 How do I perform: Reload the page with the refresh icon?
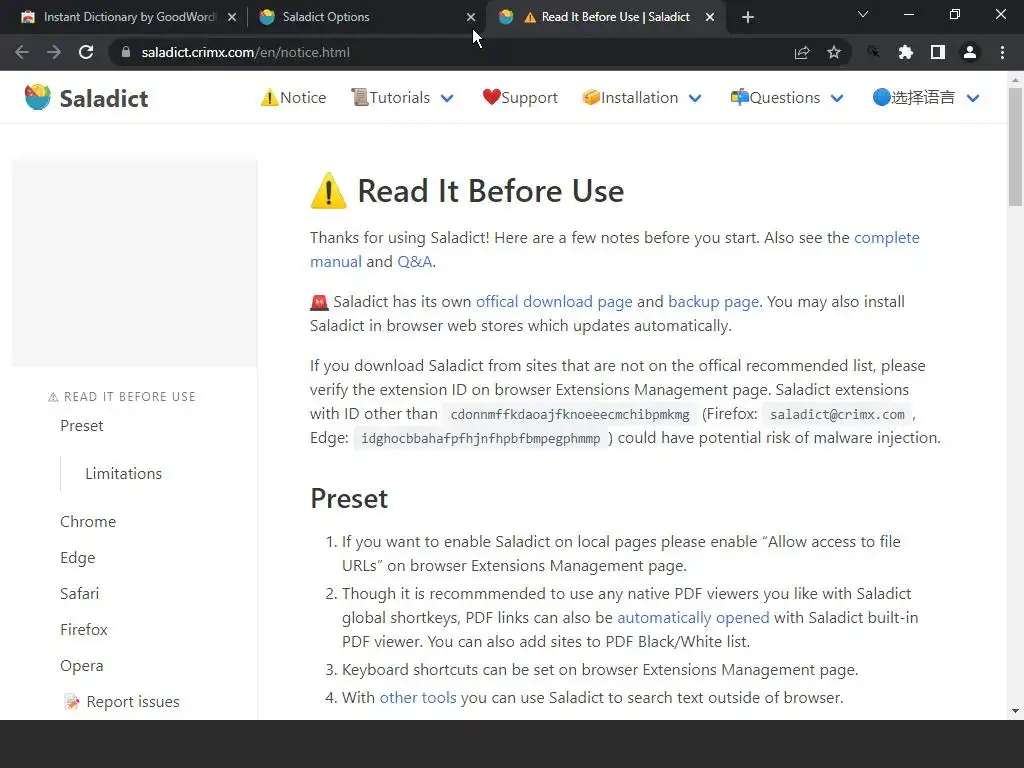pyautogui.click(x=86, y=52)
